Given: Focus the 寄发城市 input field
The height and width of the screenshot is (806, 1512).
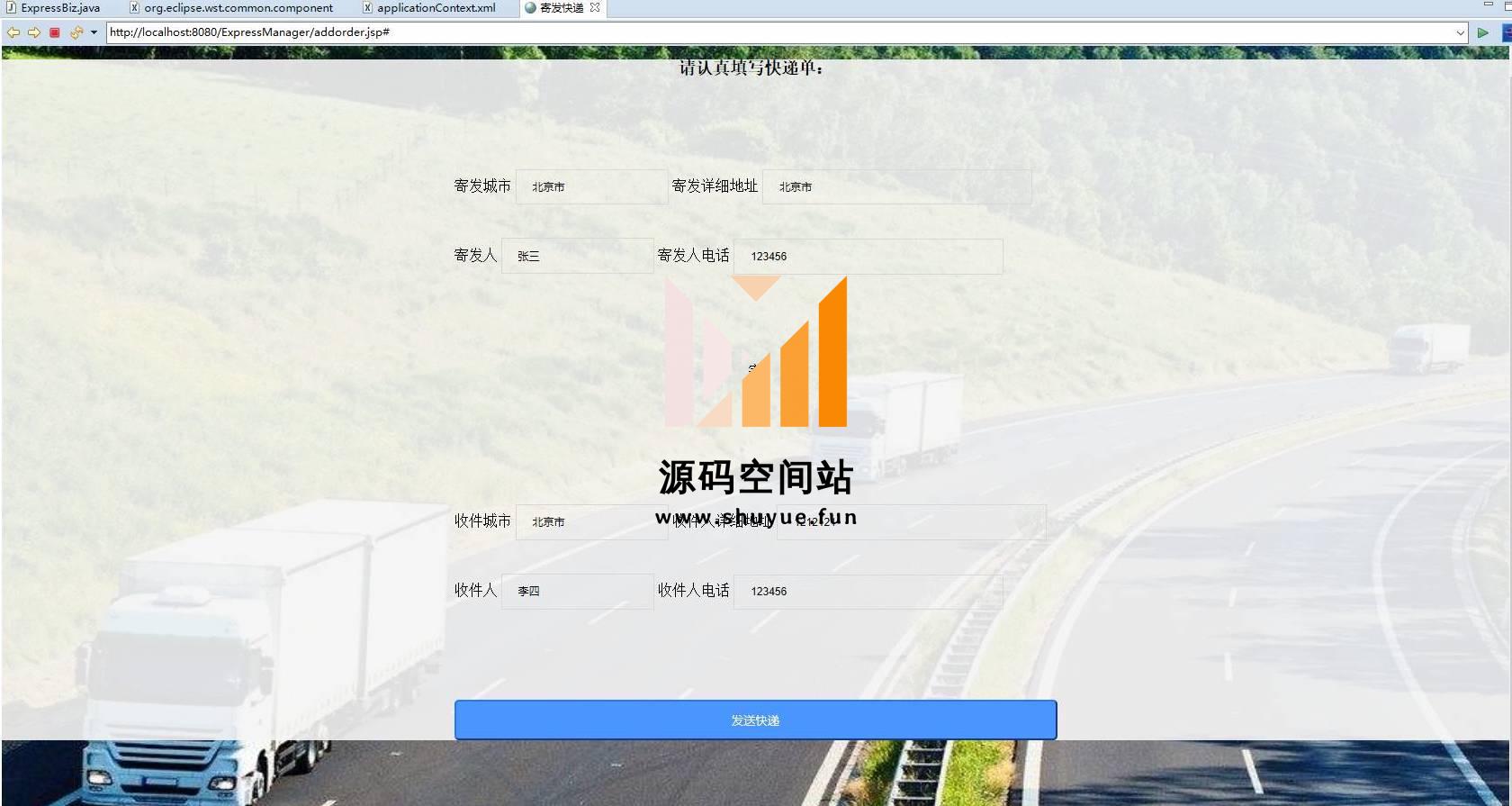Looking at the screenshot, I should [591, 187].
